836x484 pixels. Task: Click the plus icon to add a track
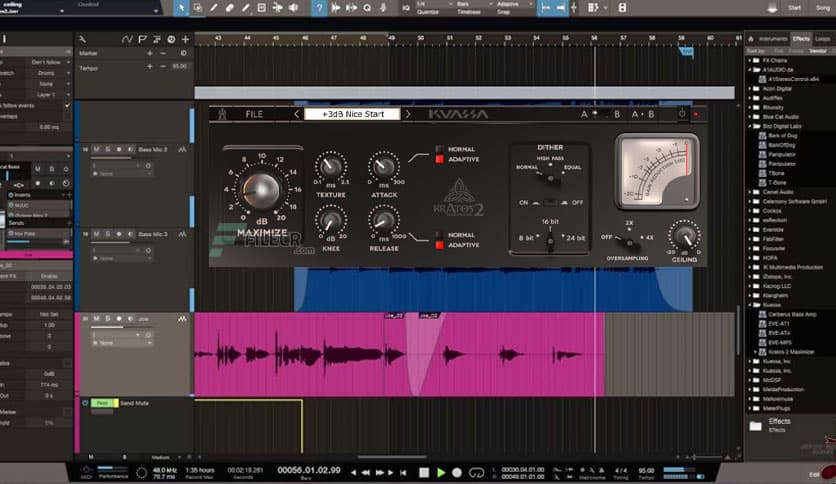(186, 39)
